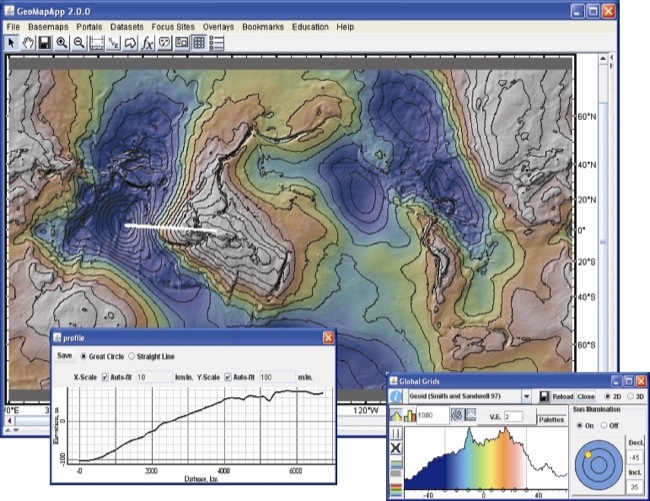Click the floppy disk save icon
The height and width of the screenshot is (501, 650).
(x=45, y=43)
